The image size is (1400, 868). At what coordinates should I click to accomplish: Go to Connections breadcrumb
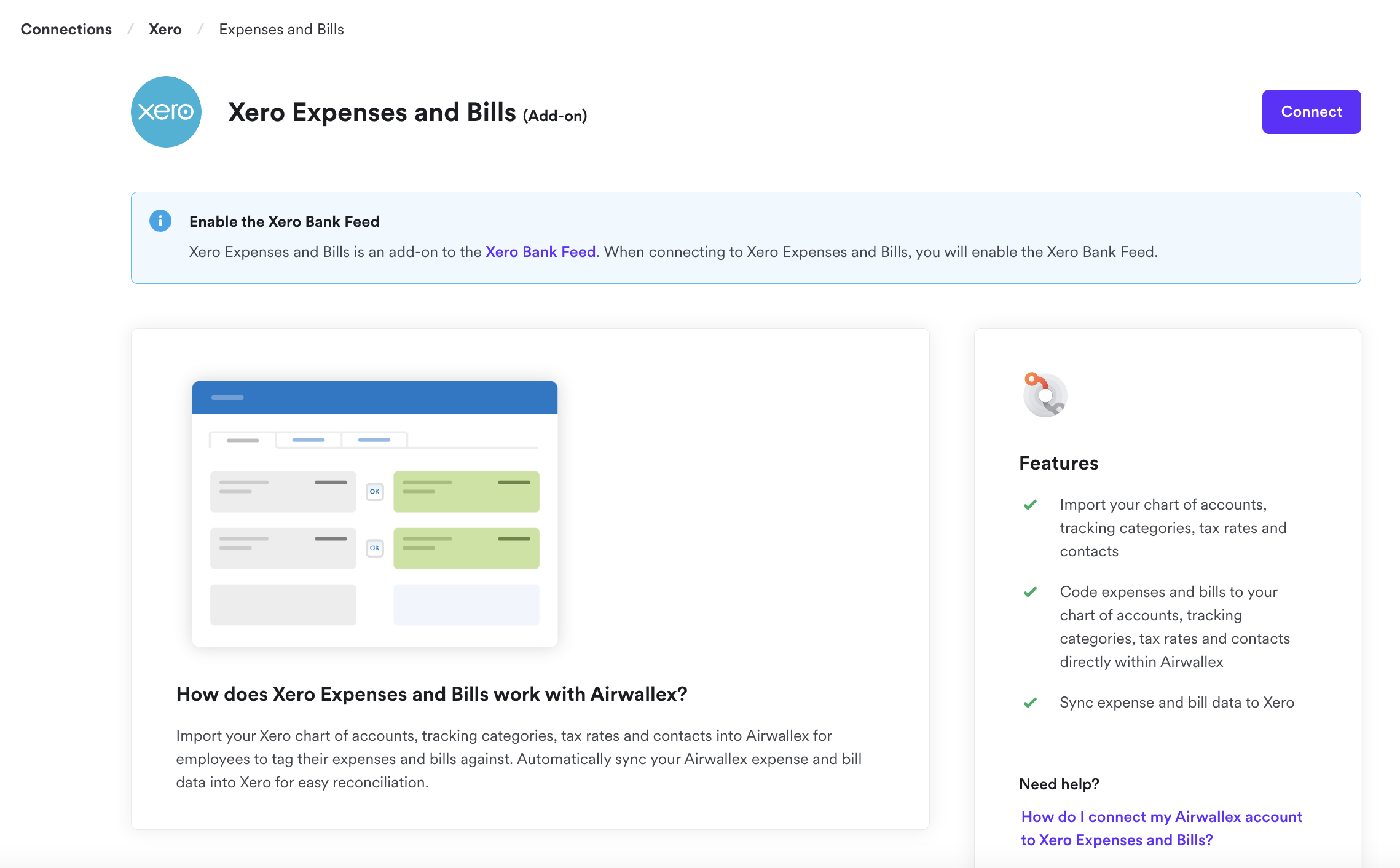[x=66, y=30]
